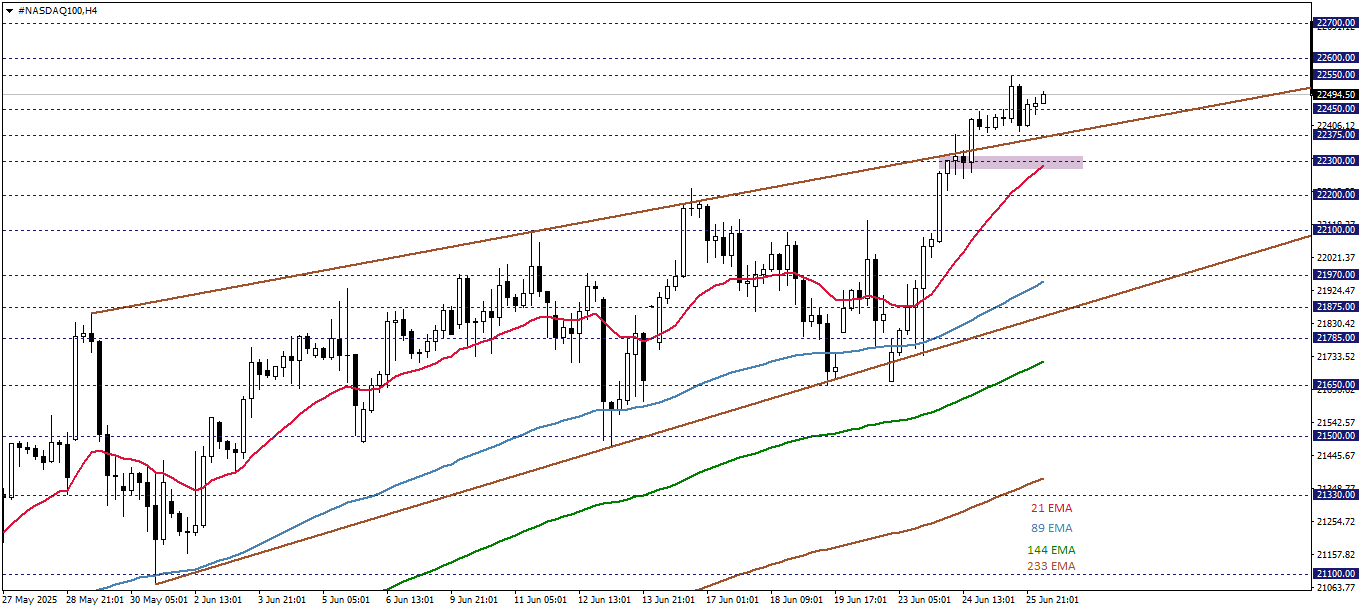The image size is (1362, 611).
Task: Click the 22100.00 price level label
Action: pyautogui.click(x=1336, y=231)
